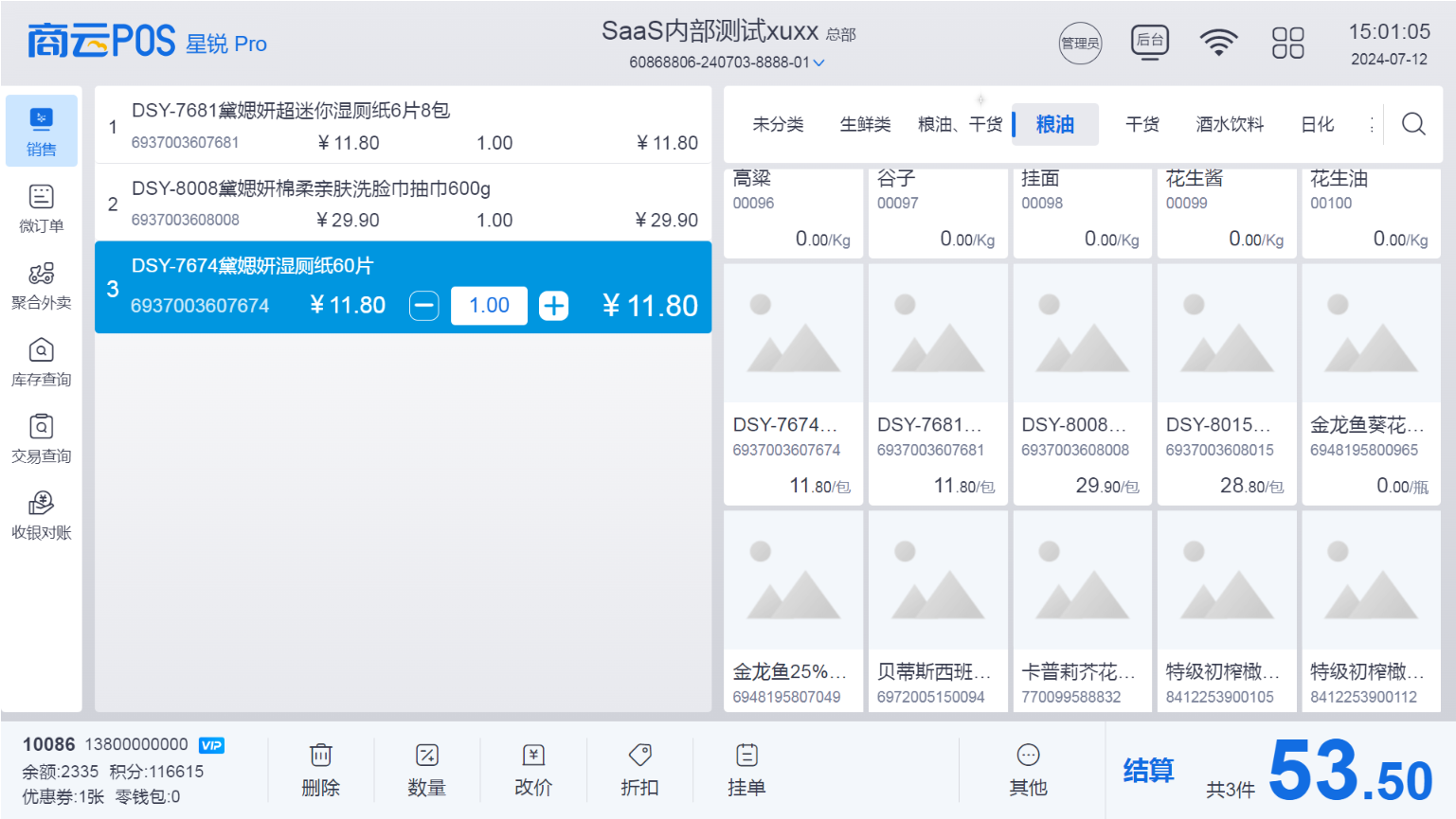Select the 花生酱 00099 product card
The width and height of the screenshot is (1456, 819).
pyautogui.click(x=1227, y=213)
